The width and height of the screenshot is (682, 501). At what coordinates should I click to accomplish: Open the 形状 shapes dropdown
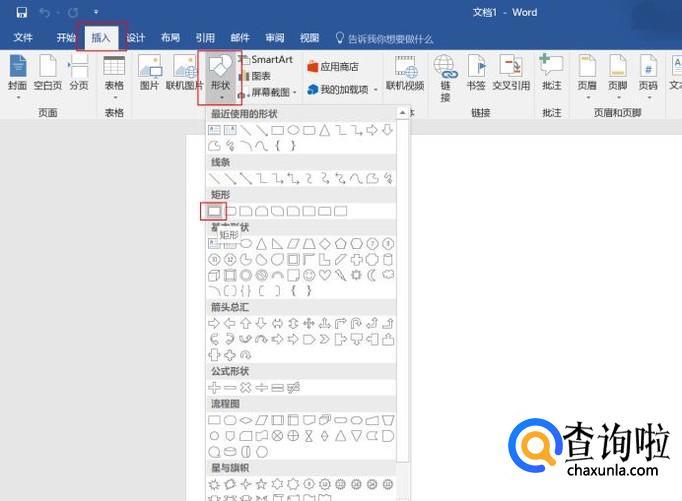(220, 77)
